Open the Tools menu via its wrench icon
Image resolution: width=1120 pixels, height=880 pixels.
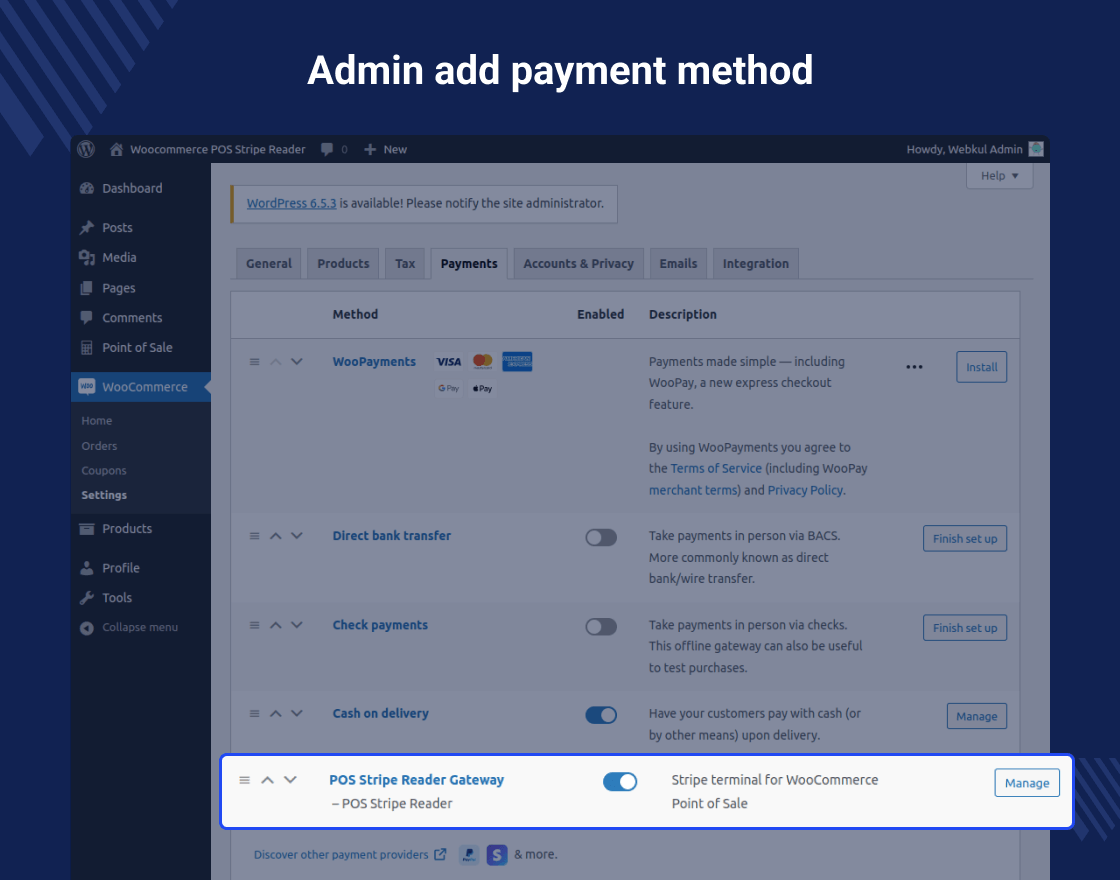(87, 598)
